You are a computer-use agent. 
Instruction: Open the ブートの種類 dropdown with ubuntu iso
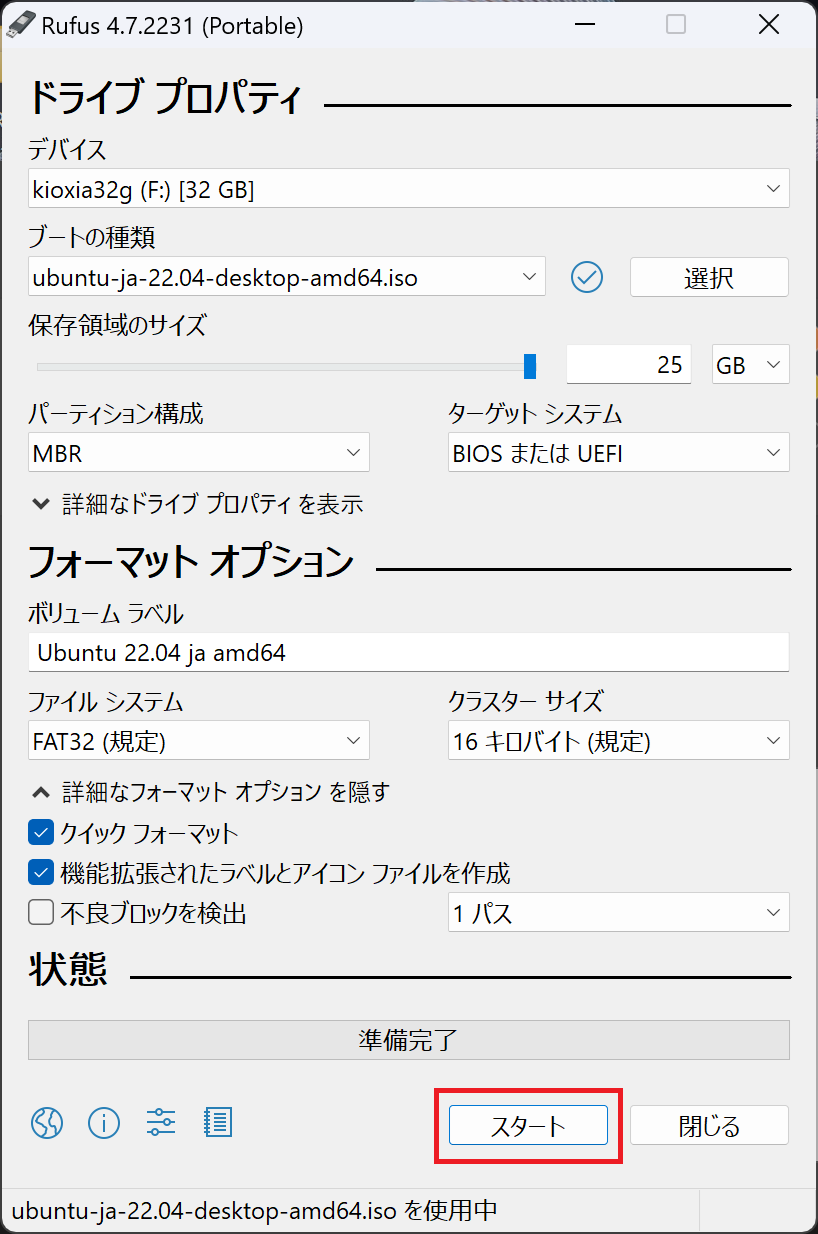[287, 277]
